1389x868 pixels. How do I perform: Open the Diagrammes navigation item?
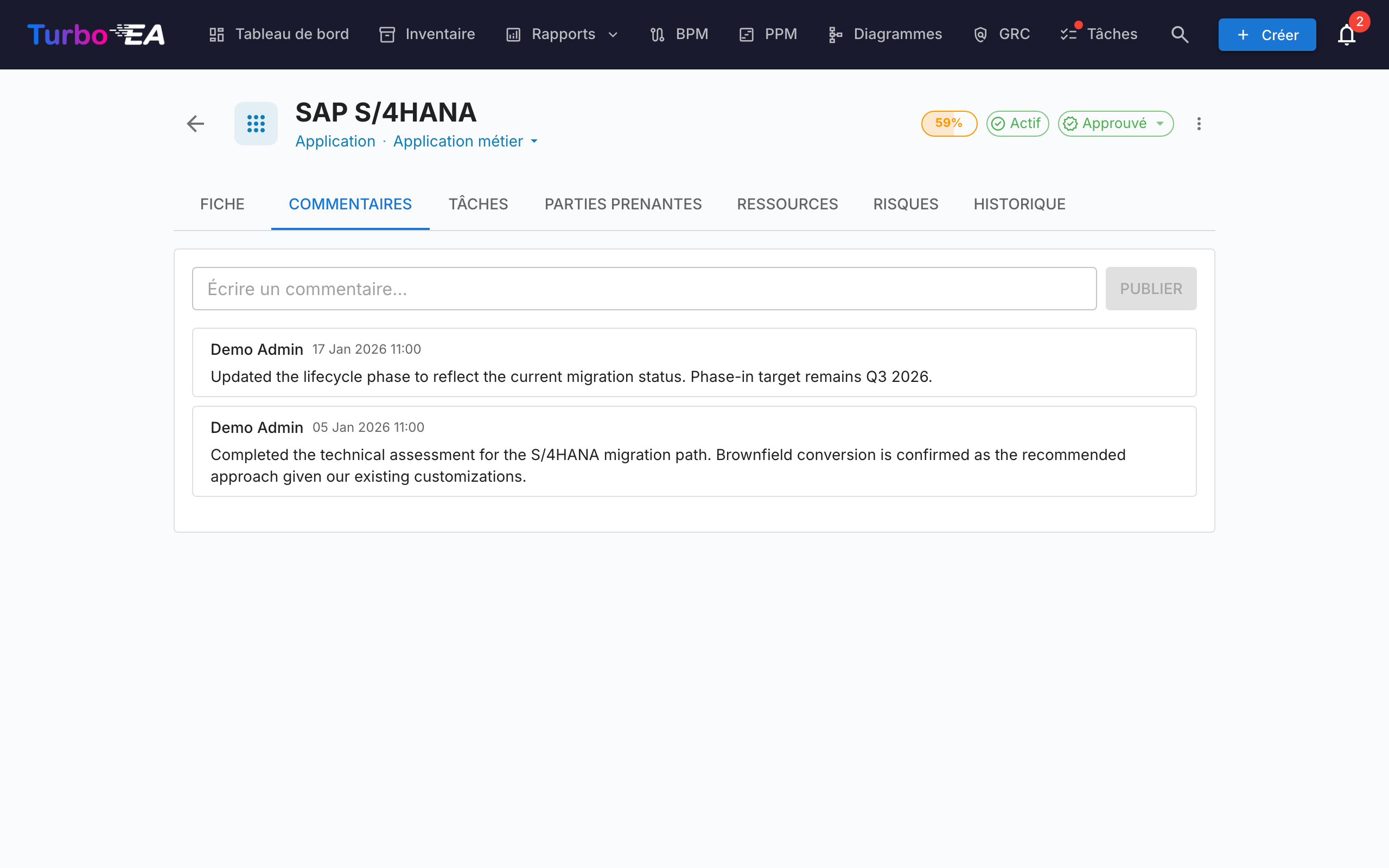[x=884, y=34]
